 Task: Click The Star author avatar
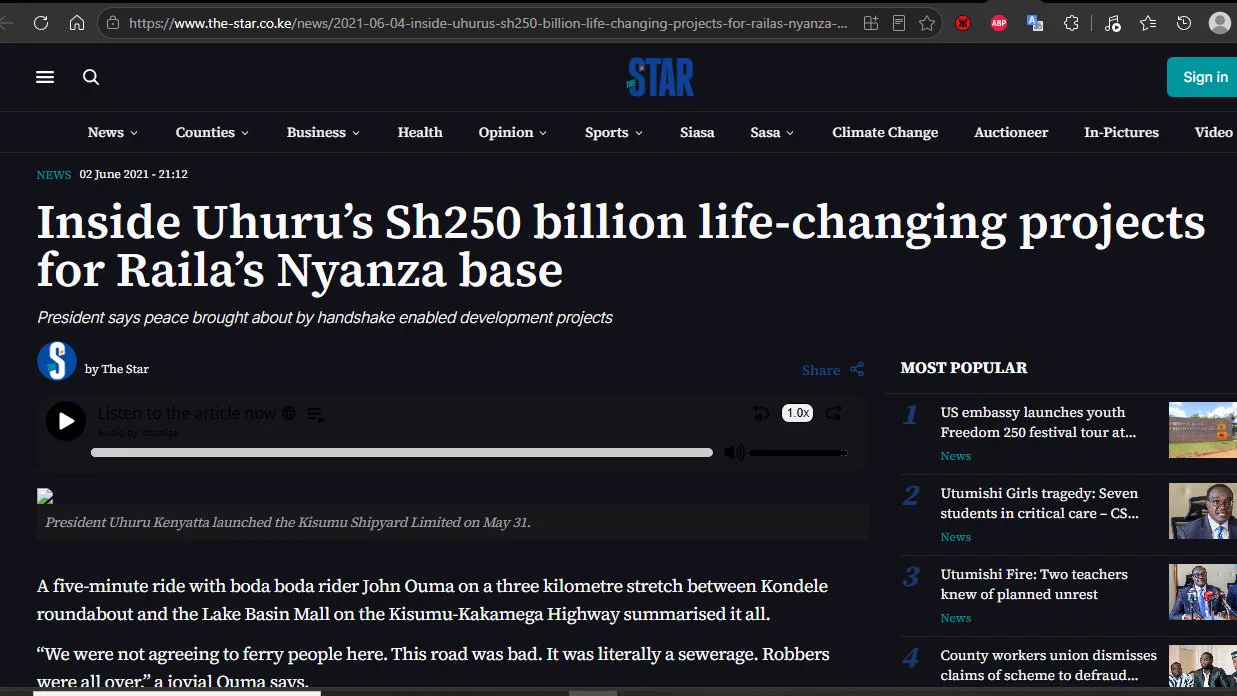click(57, 361)
